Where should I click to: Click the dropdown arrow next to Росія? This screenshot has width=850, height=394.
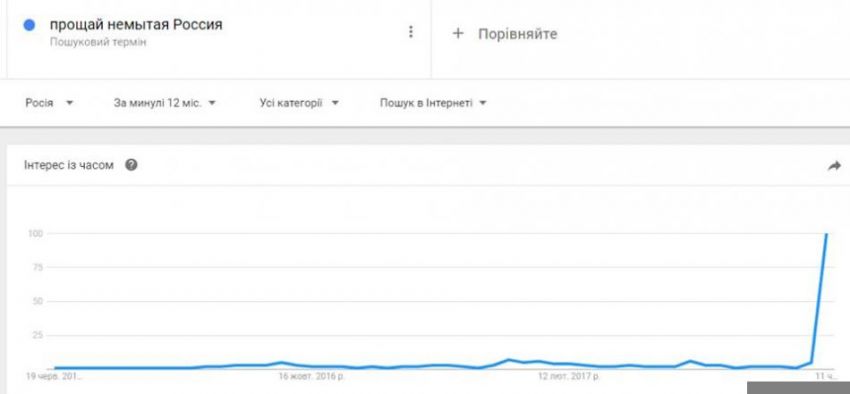point(69,103)
